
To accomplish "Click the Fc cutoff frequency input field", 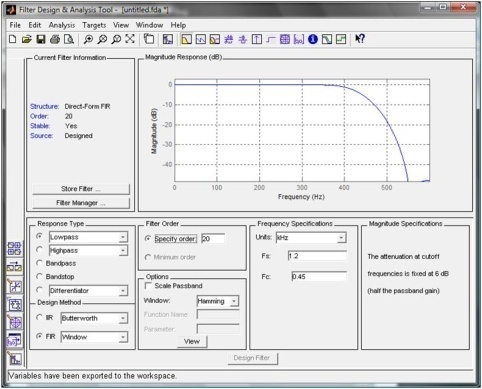I will point(319,276).
